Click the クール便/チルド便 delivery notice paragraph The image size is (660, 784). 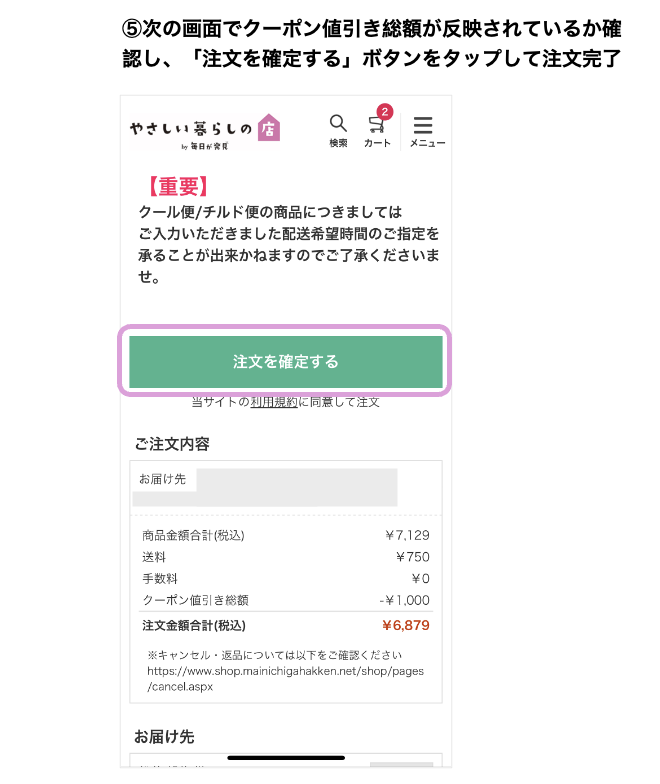[x=288, y=245]
